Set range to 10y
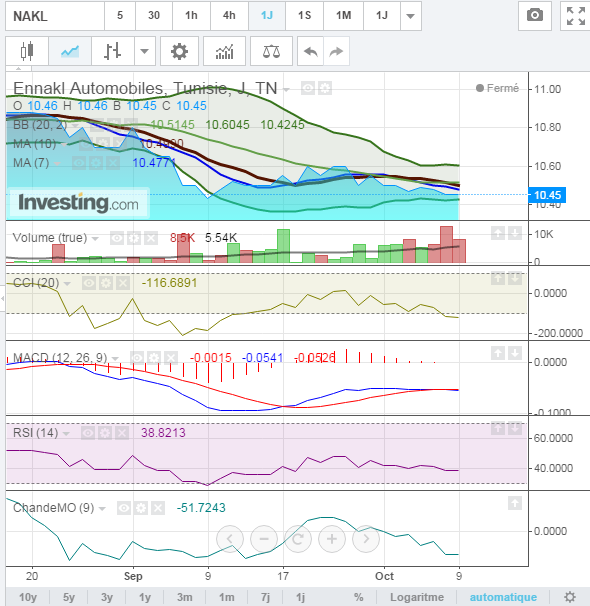Screen dimensions: 590x606 coord(28,597)
